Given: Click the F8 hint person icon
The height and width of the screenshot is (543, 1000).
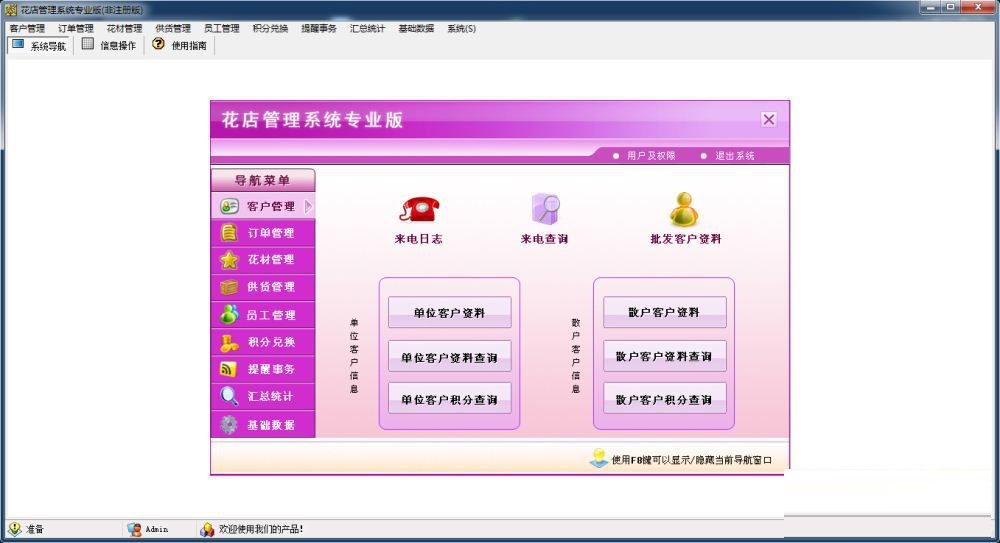Looking at the screenshot, I should click(x=599, y=458).
